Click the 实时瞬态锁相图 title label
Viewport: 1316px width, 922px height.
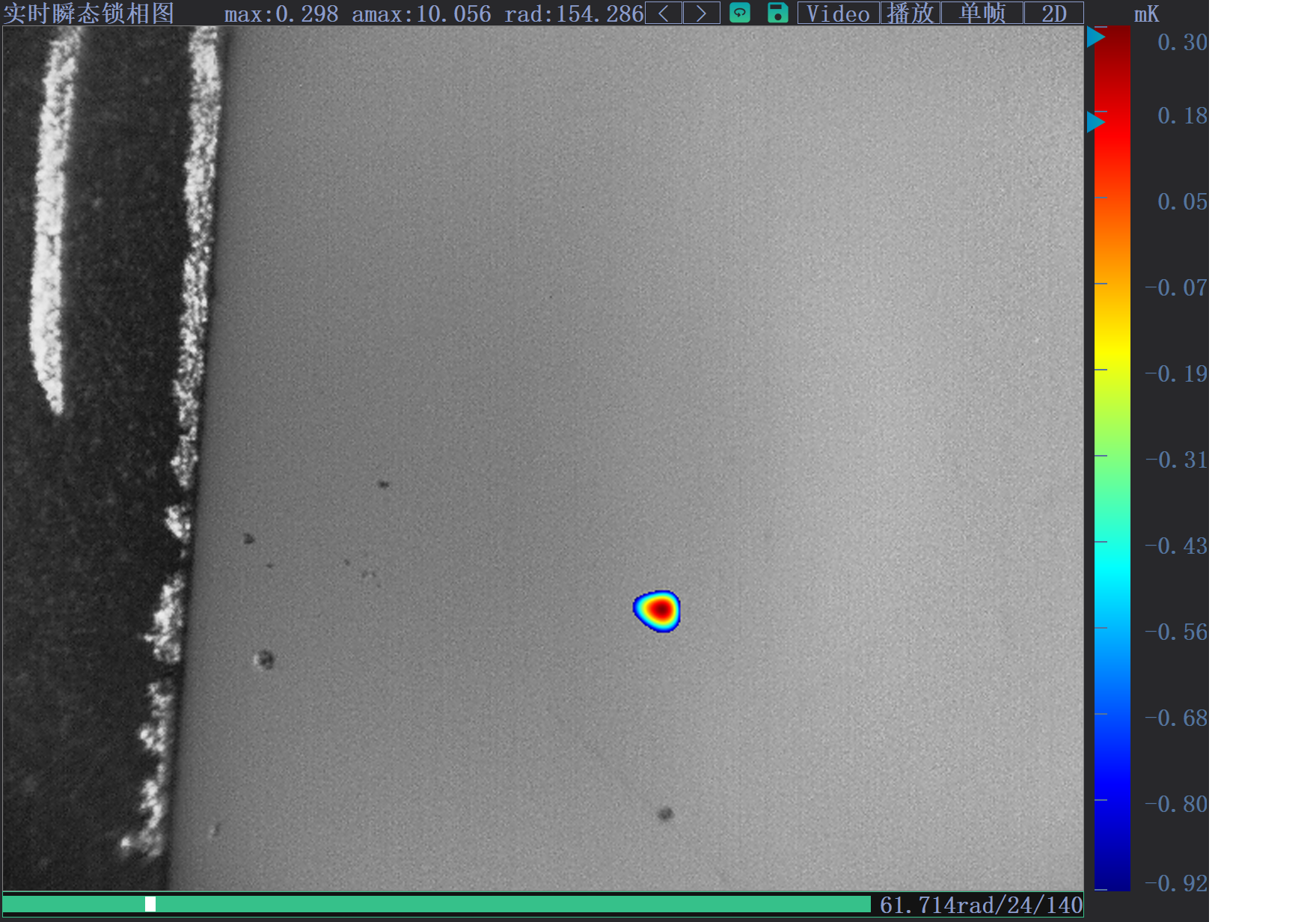click(x=89, y=13)
